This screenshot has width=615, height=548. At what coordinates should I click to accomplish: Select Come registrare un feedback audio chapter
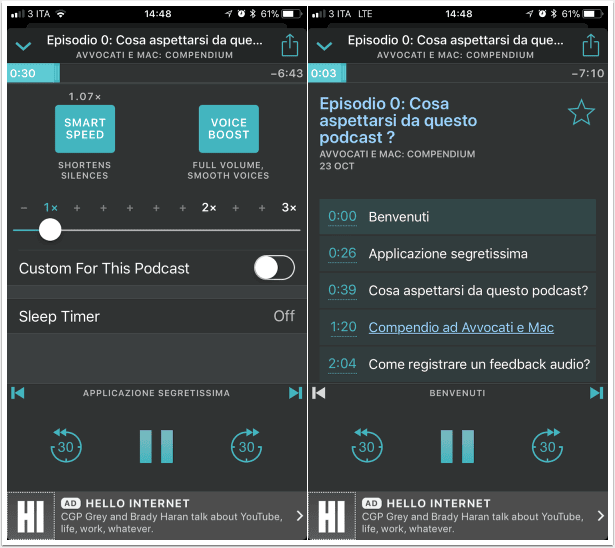457,364
